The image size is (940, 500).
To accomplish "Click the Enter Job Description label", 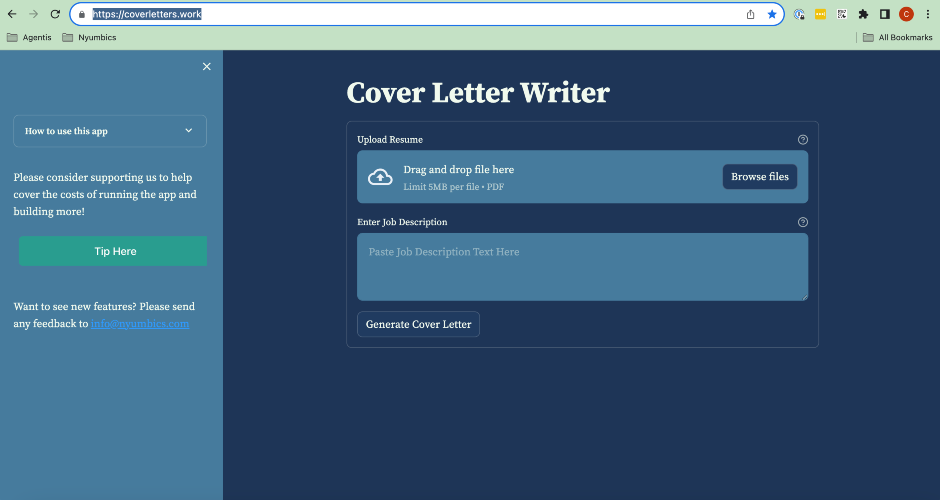I will [x=402, y=222].
